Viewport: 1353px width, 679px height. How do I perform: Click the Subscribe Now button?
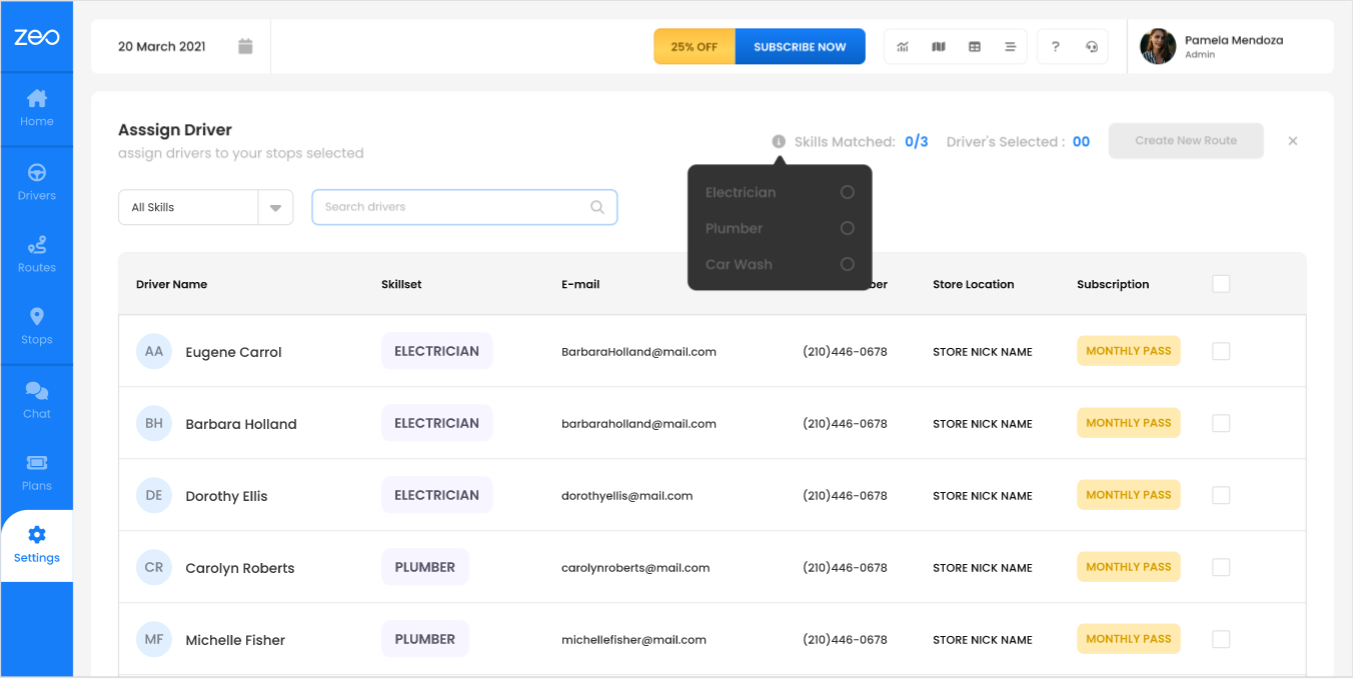799,47
